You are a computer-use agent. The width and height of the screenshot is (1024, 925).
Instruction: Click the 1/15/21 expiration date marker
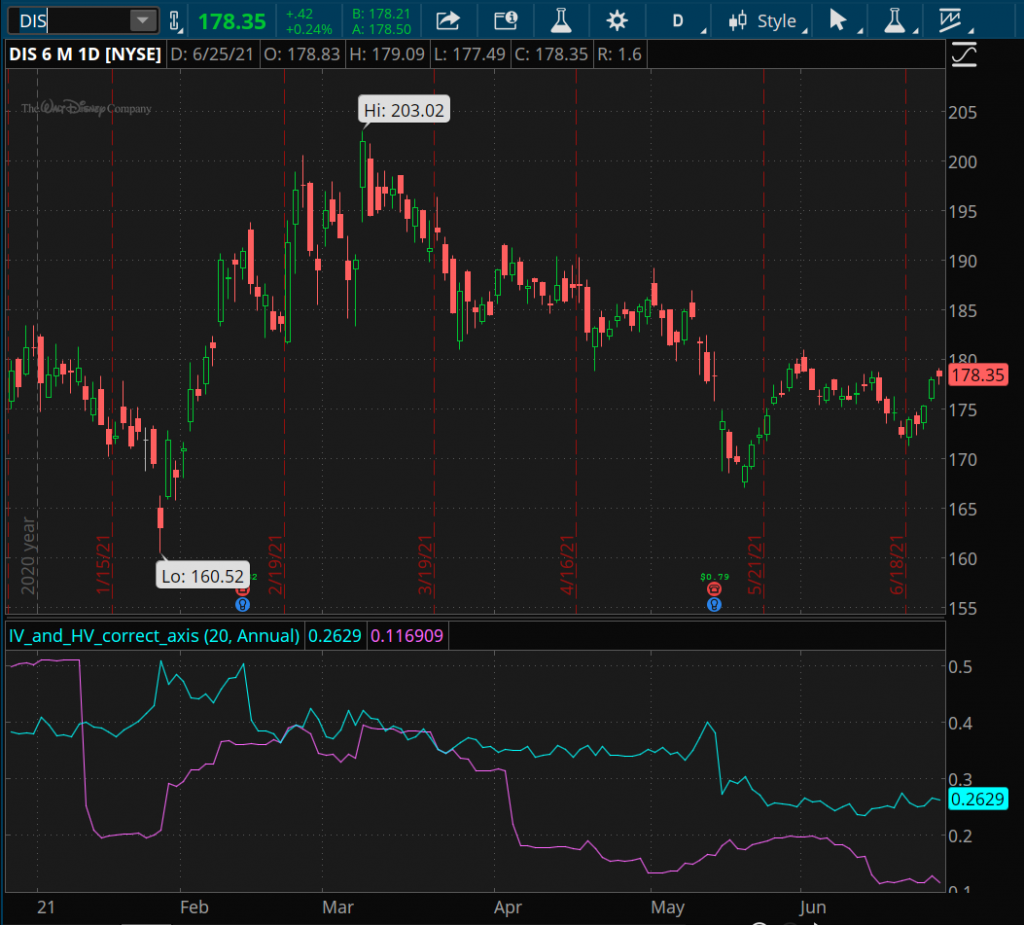104,565
